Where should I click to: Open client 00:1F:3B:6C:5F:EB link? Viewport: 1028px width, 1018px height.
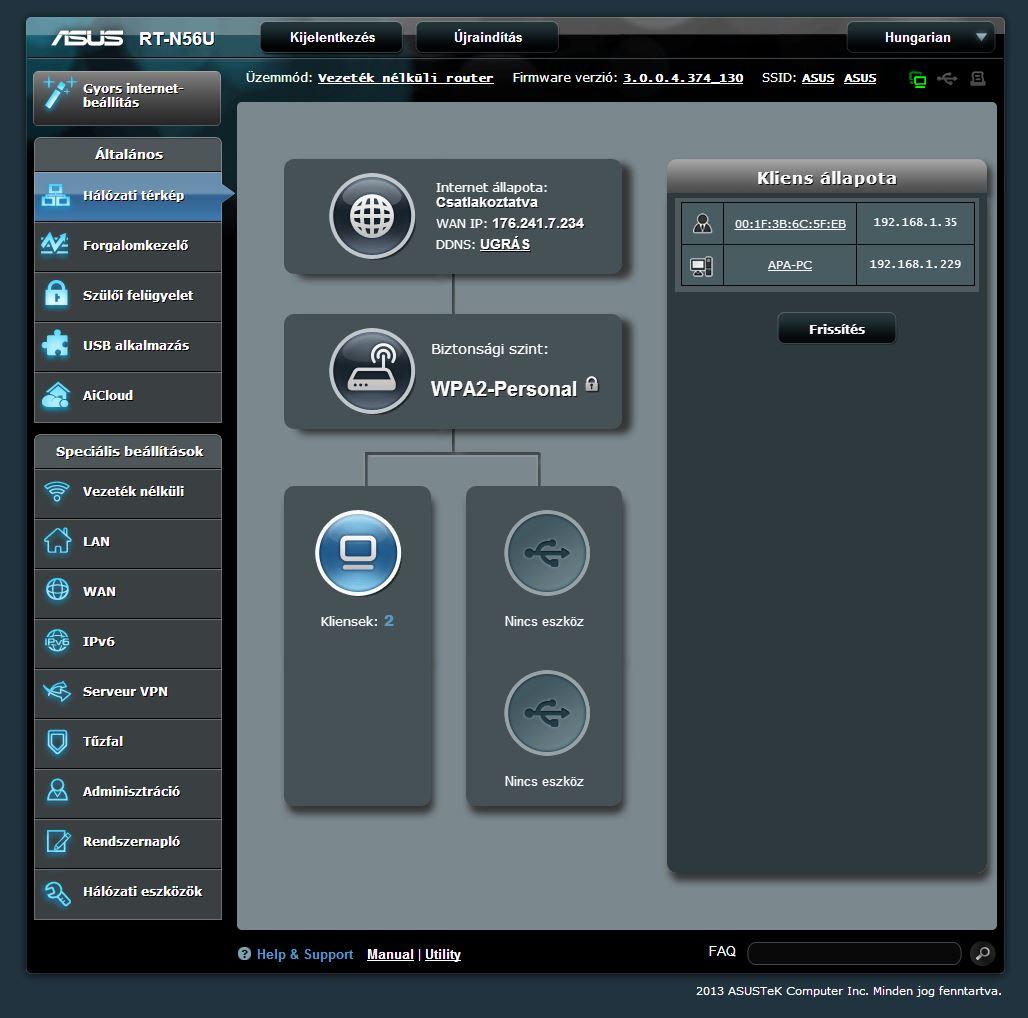790,224
